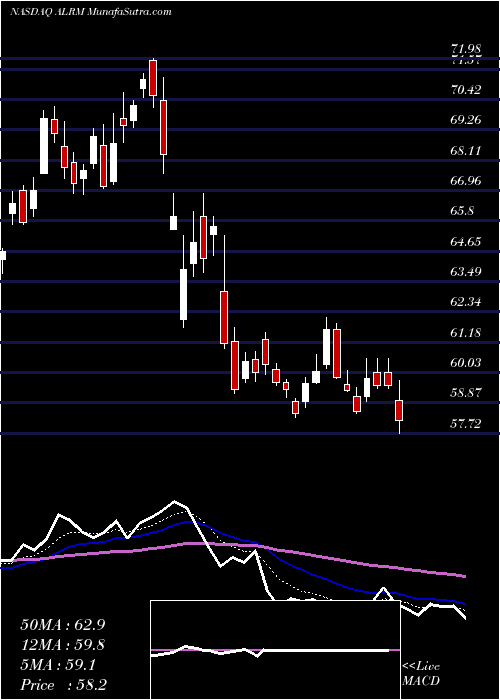Click the tallest red candle at the chart peak
Image resolution: width=500 pixels, height=700 pixels.
pyautogui.click(x=153, y=78)
